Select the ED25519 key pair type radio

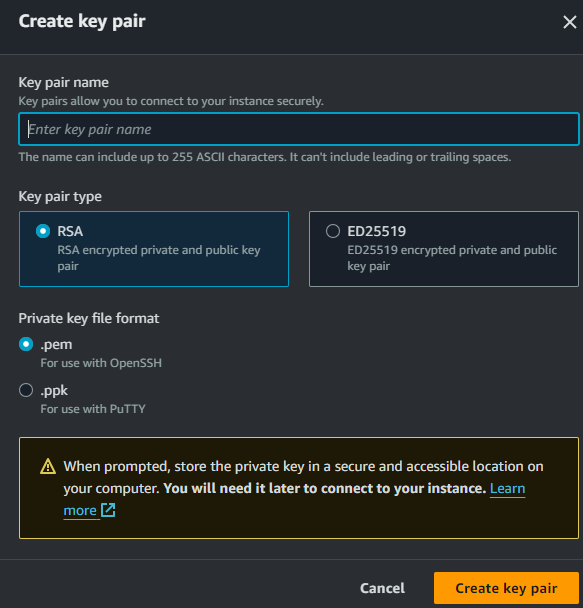333,231
